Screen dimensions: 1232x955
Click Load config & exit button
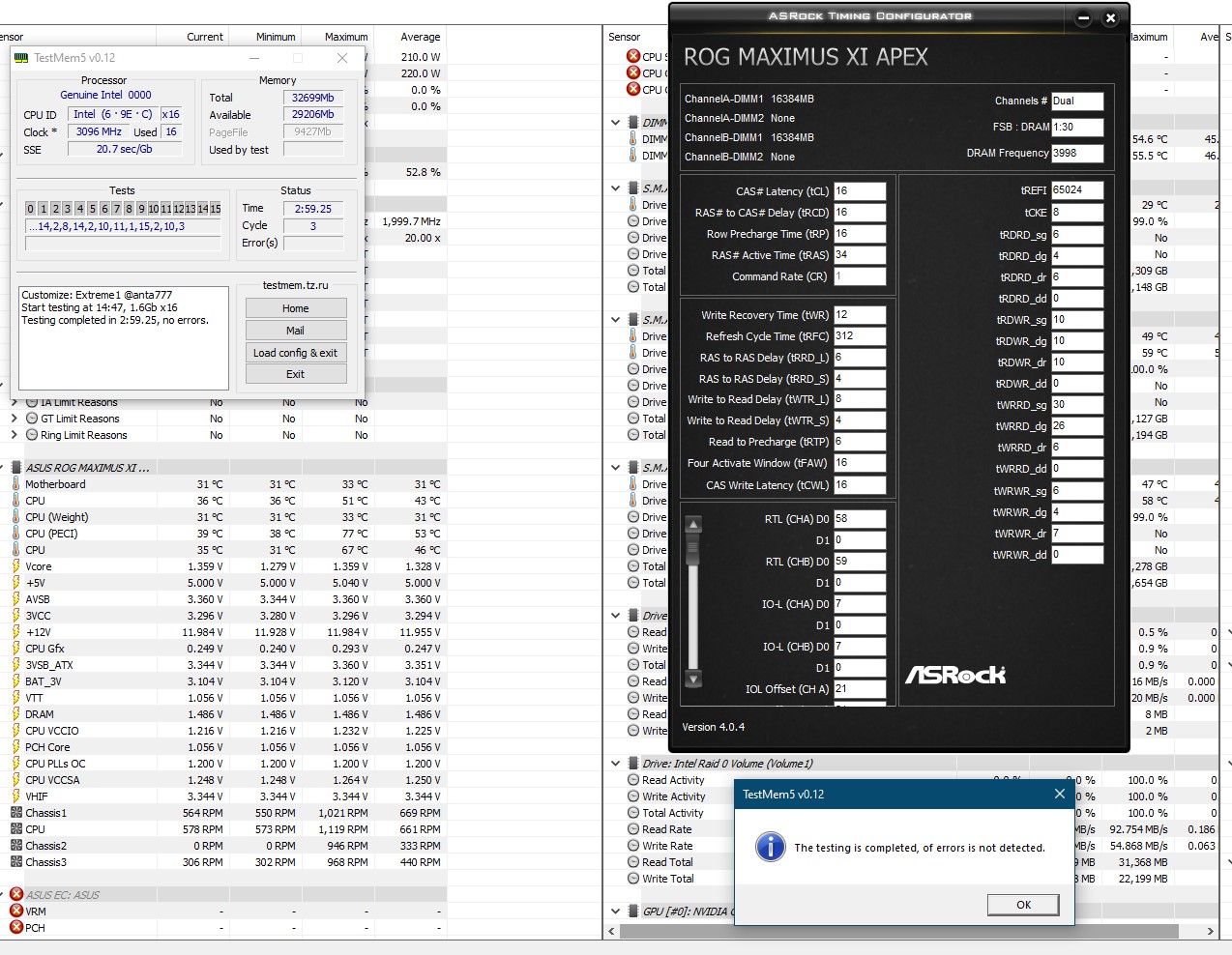tap(296, 353)
